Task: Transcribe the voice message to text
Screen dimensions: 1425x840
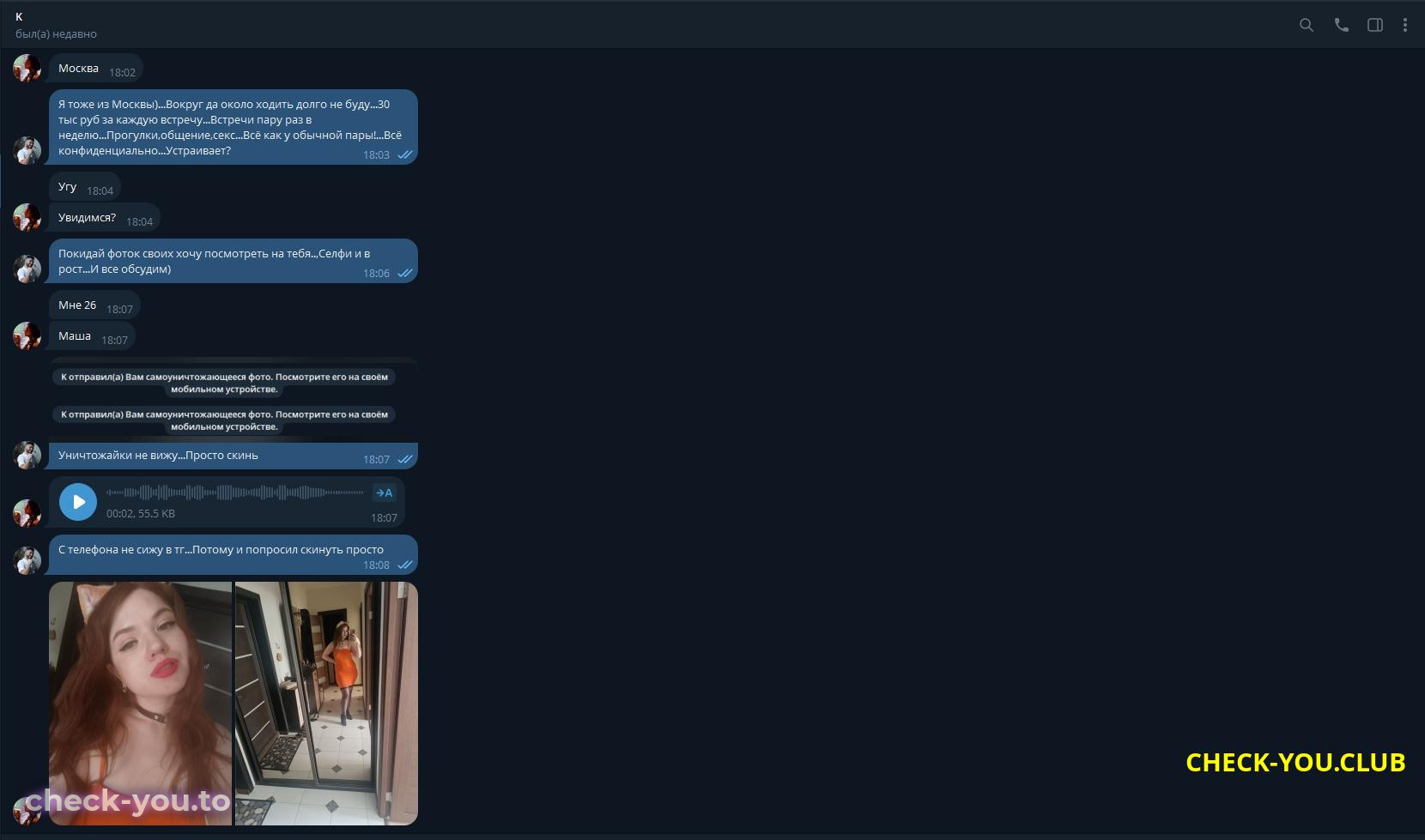Action: pos(384,493)
